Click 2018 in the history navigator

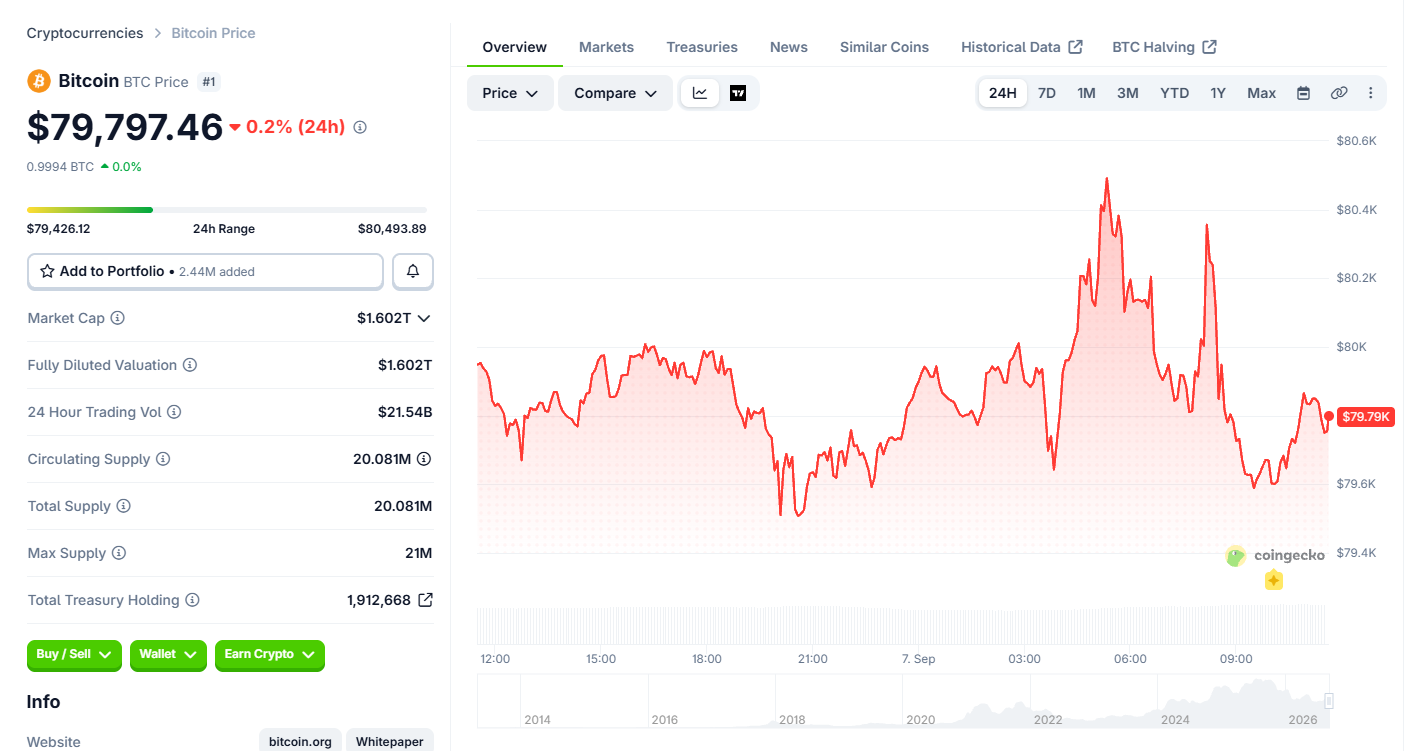click(x=792, y=719)
